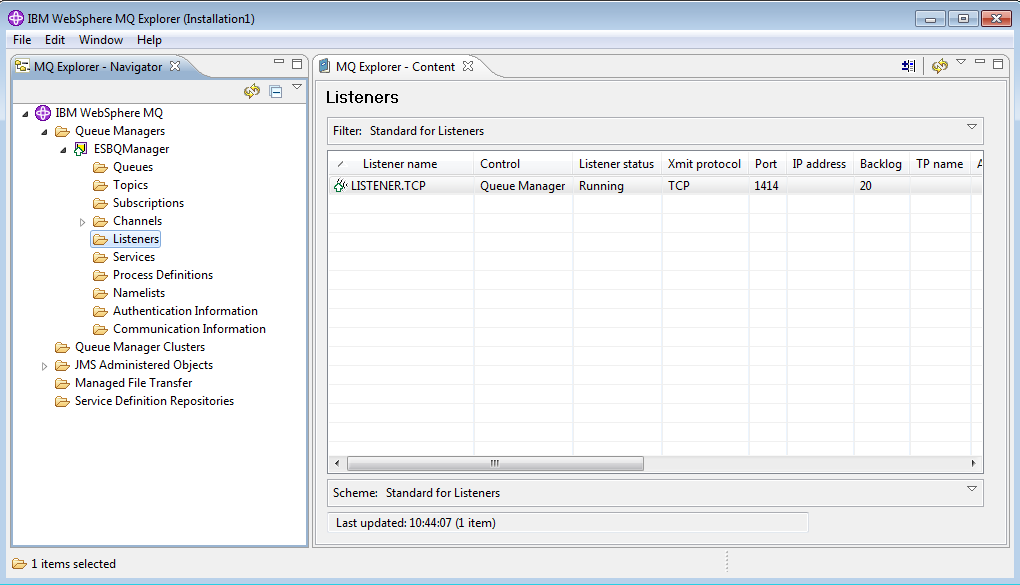1020x585 pixels.
Task: Click the Queue Manager control cell
Action: point(524,185)
